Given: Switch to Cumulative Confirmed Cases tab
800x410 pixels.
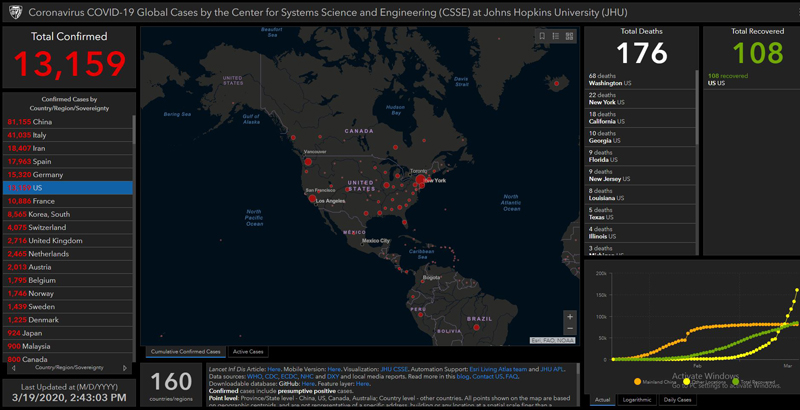Looking at the screenshot, I should point(186,351).
